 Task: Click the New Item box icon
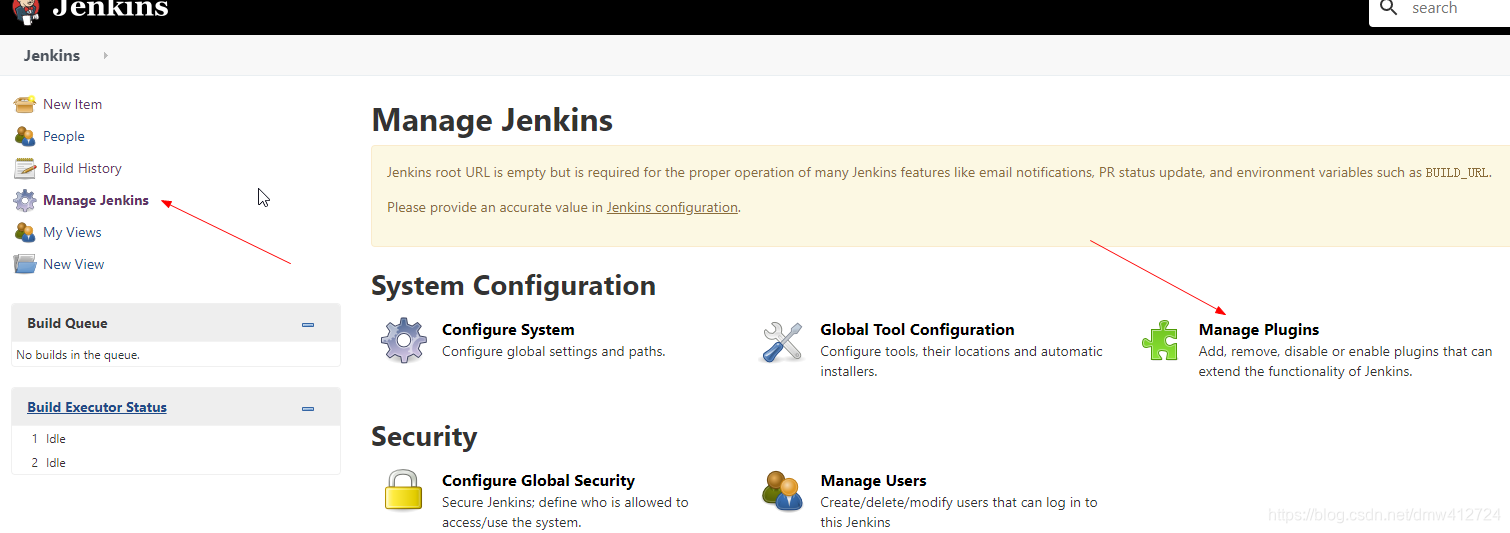tap(25, 104)
